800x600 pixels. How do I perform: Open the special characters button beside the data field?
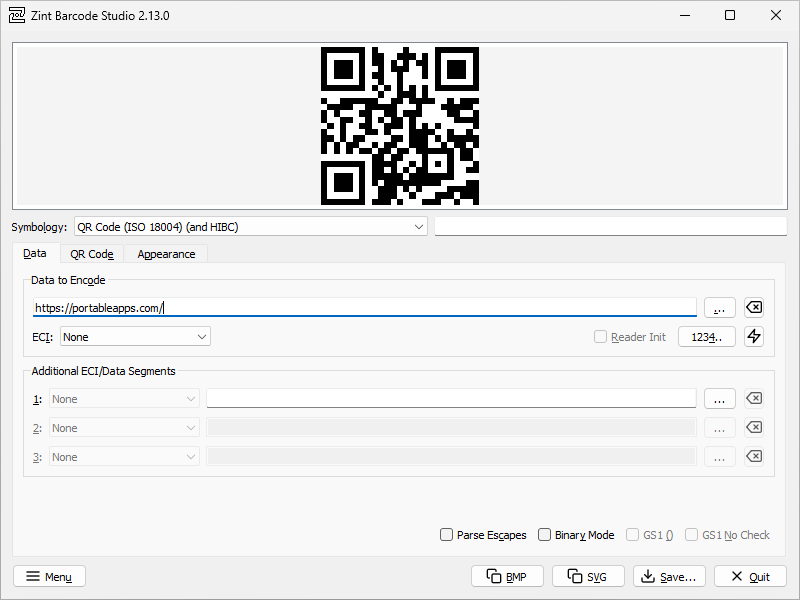(719, 308)
